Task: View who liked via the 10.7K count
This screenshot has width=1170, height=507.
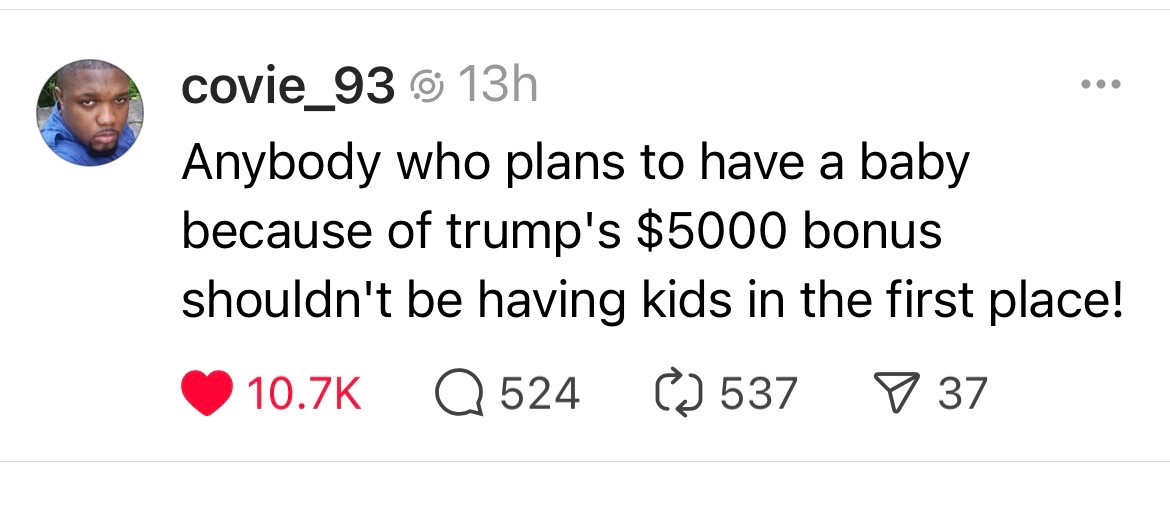Action: [x=302, y=392]
